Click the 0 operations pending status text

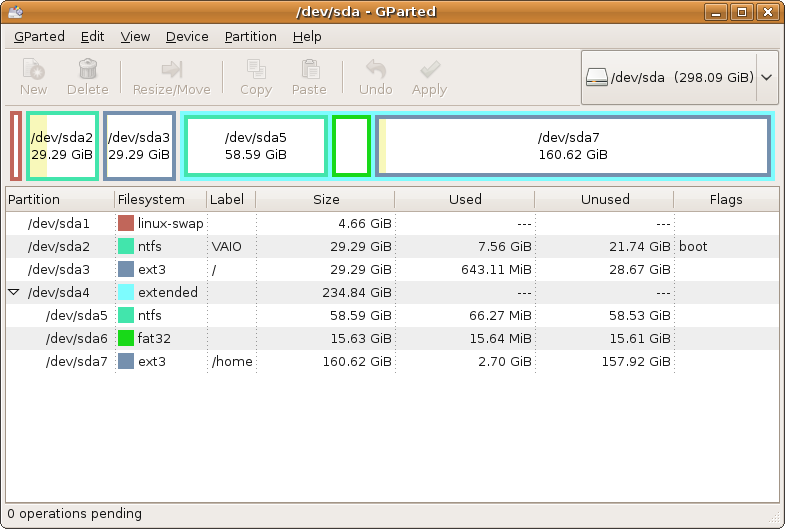coord(75,513)
